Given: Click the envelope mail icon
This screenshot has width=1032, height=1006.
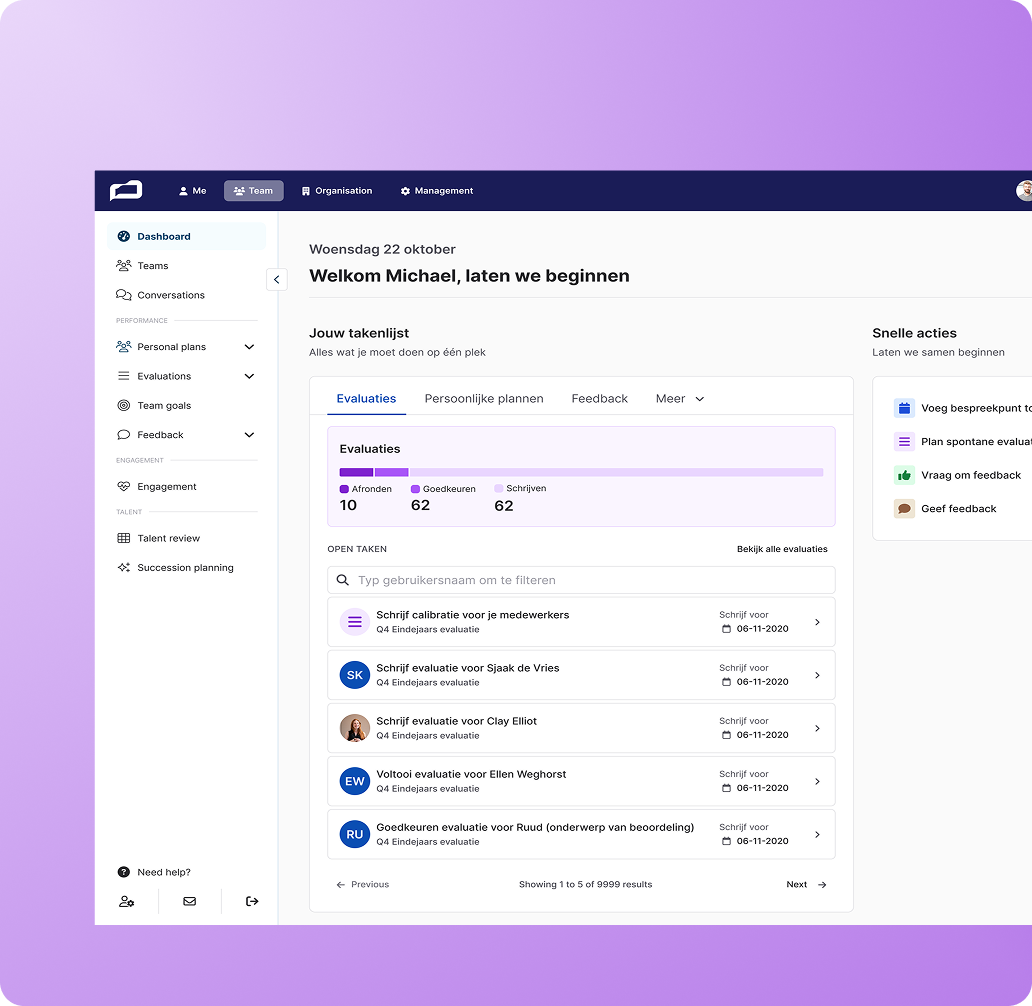Looking at the screenshot, I should (190, 901).
